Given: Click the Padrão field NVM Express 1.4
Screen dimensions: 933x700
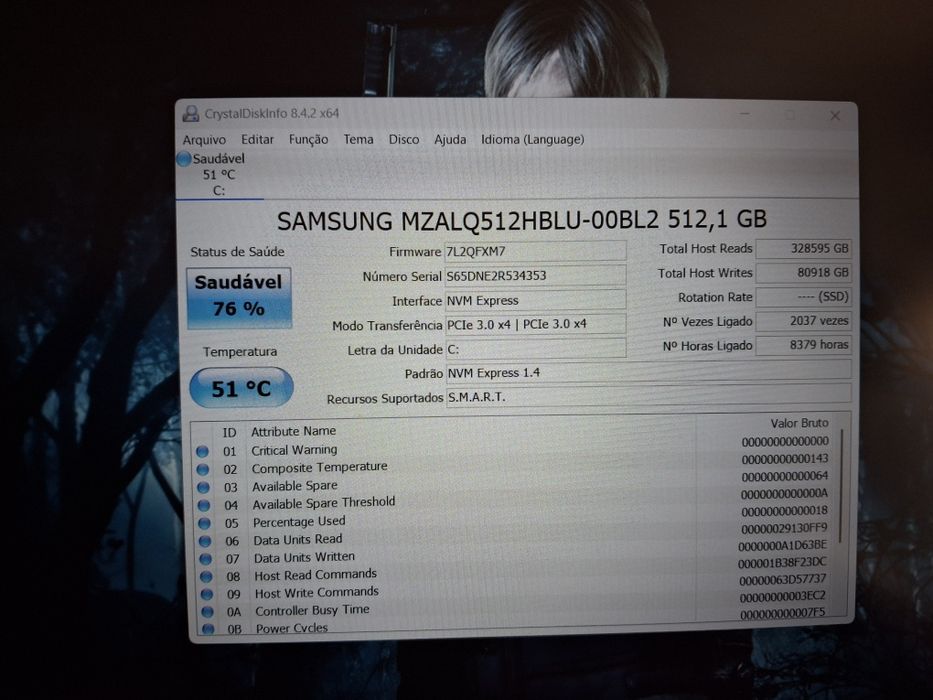Looking at the screenshot, I should pyautogui.click(x=649, y=372).
